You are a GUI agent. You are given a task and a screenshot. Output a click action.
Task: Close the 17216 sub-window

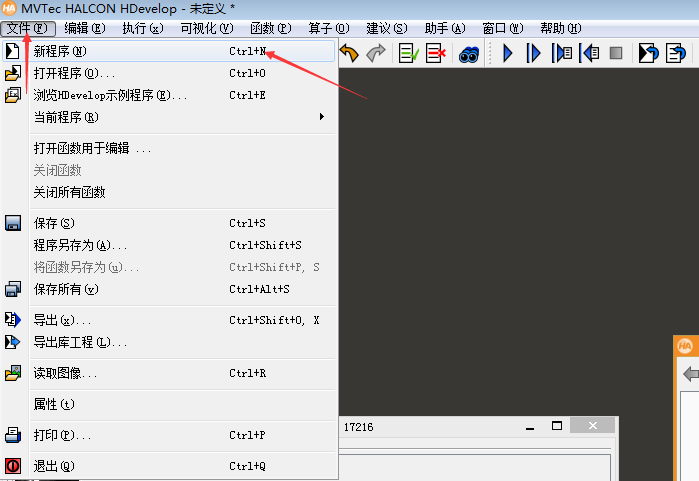(592, 426)
